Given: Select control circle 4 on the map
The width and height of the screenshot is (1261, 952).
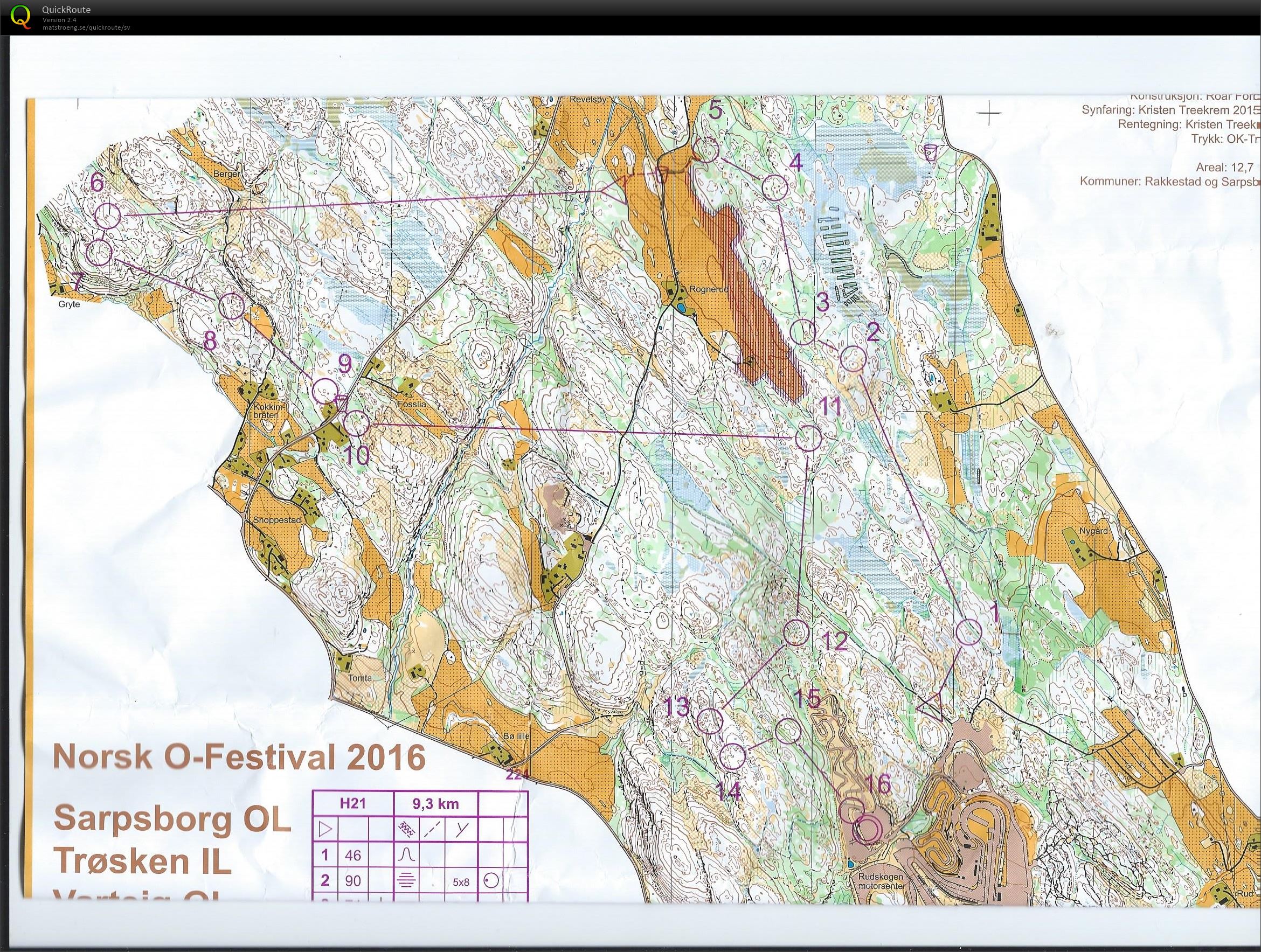Looking at the screenshot, I should pos(775,188).
